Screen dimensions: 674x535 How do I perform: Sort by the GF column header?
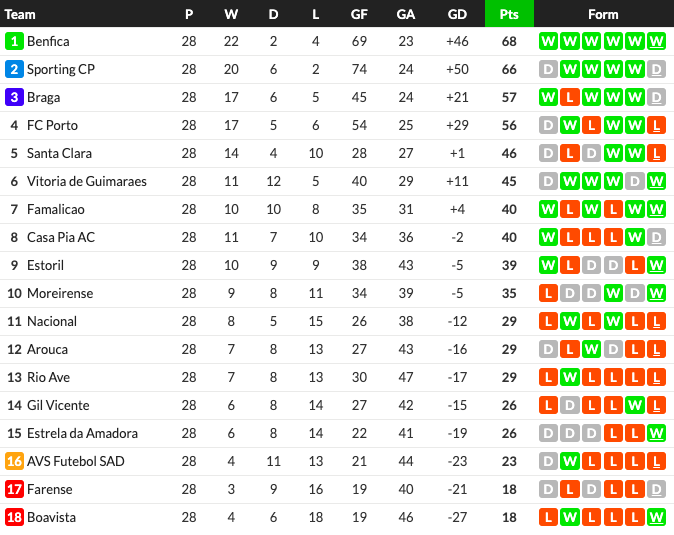359,14
